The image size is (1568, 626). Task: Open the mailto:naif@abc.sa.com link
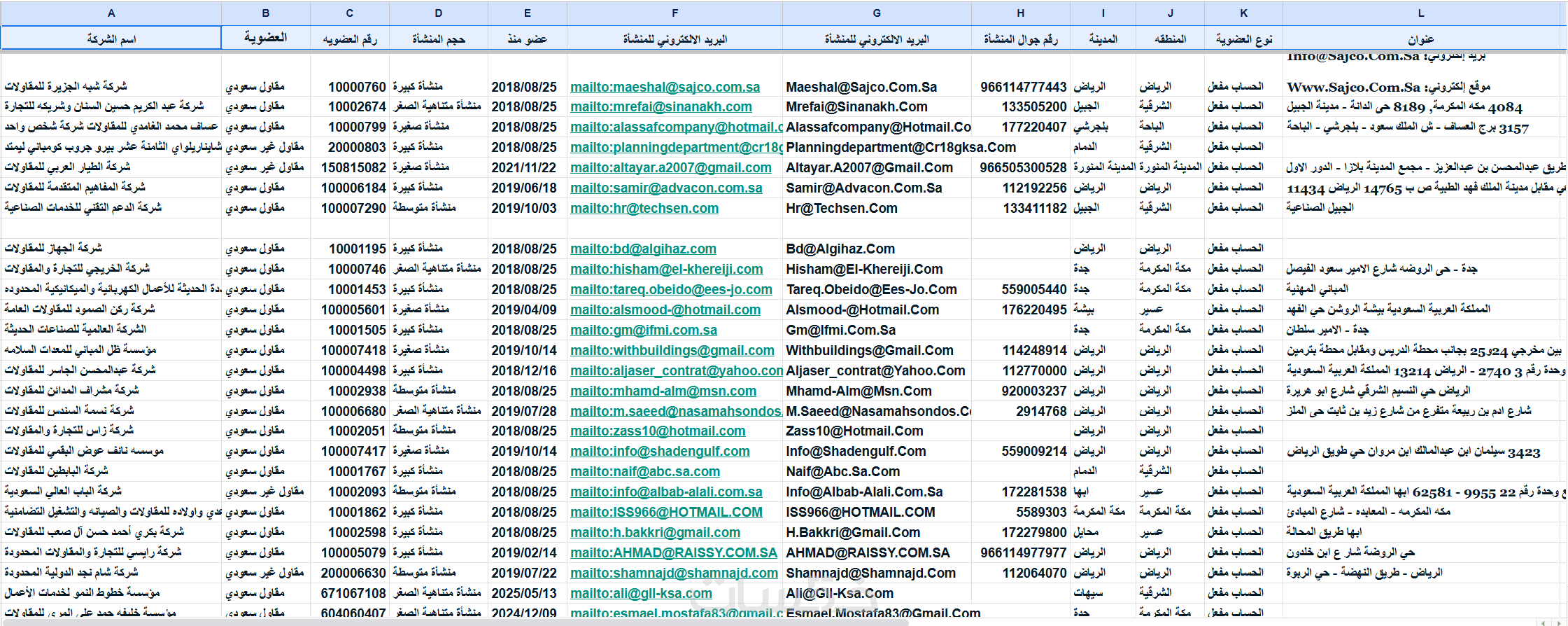click(645, 471)
